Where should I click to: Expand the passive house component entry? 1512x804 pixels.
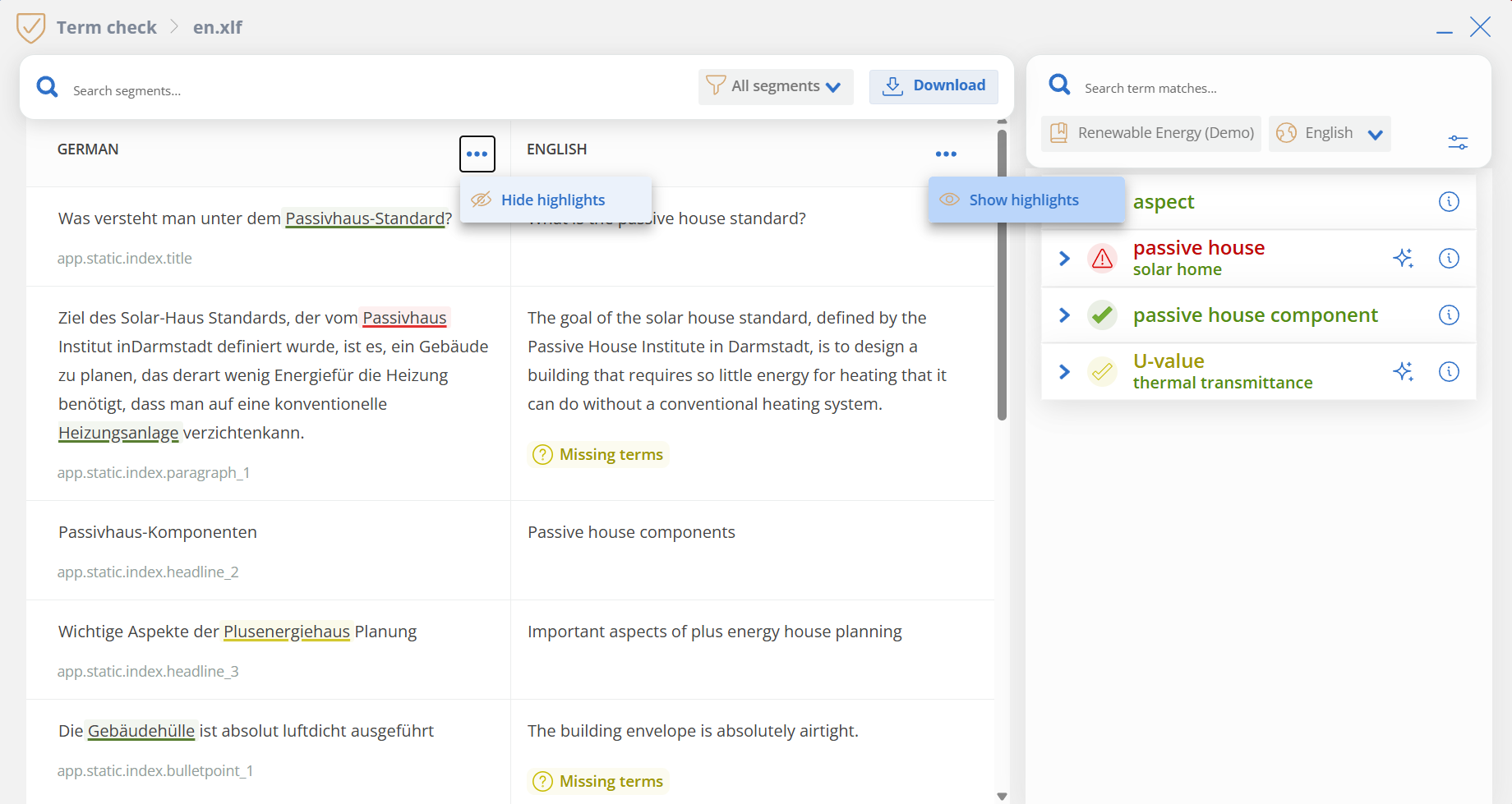click(x=1064, y=315)
